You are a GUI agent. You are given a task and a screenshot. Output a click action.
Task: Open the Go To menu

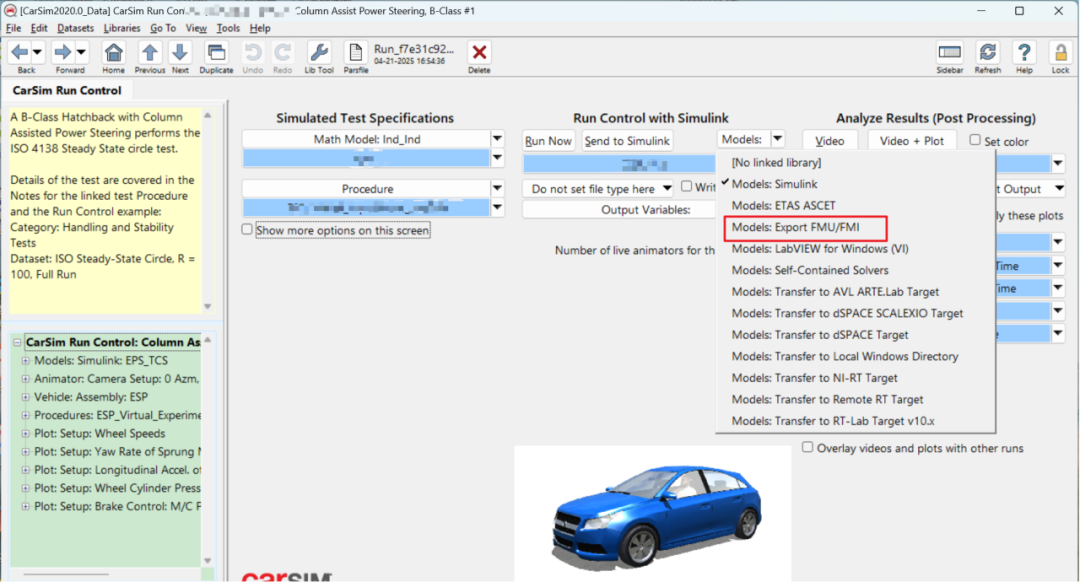coord(163,28)
